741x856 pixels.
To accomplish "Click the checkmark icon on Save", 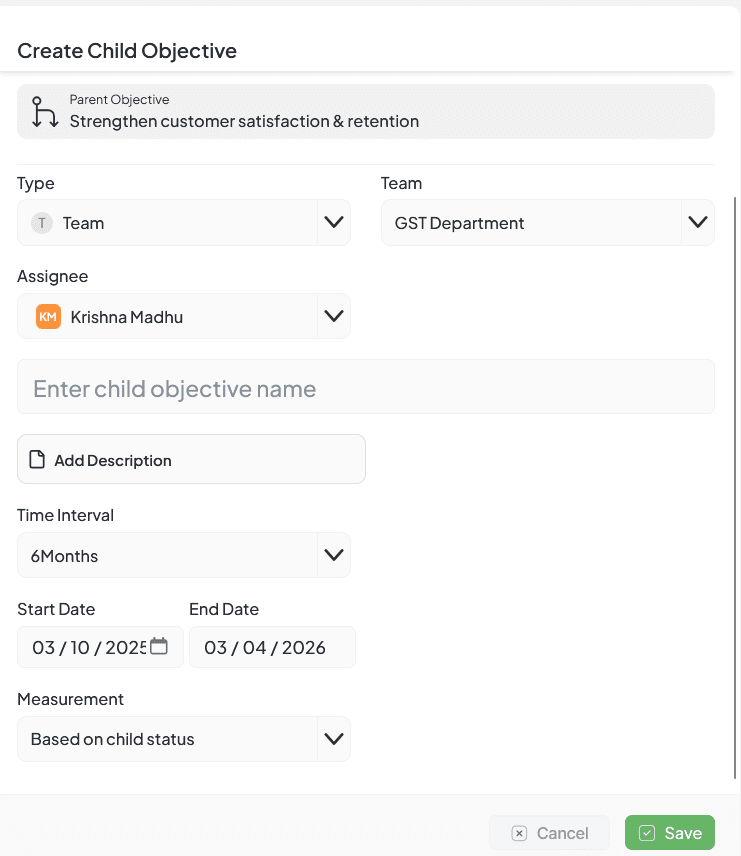I will [x=647, y=833].
